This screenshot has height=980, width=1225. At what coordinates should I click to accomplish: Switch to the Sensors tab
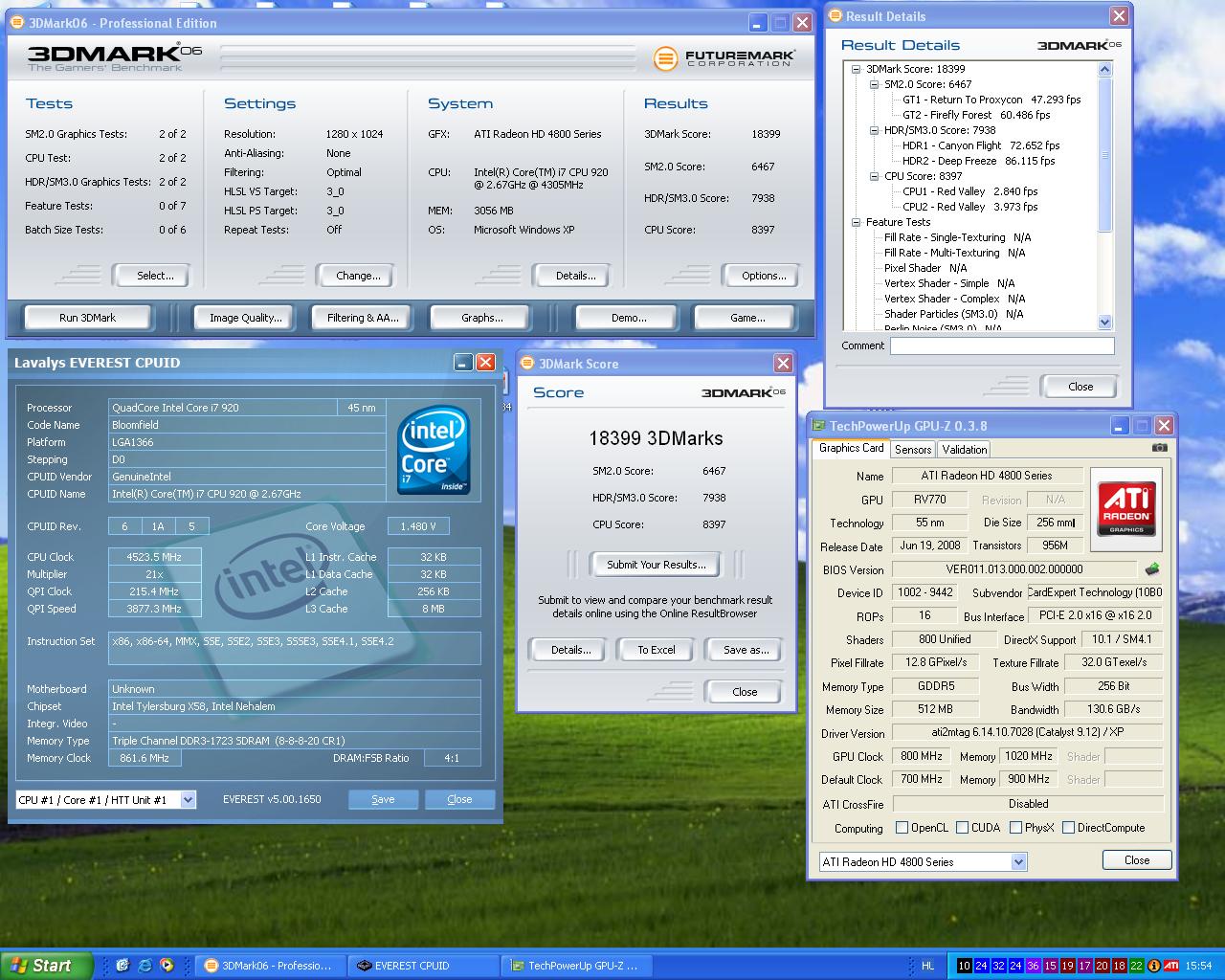tap(913, 450)
